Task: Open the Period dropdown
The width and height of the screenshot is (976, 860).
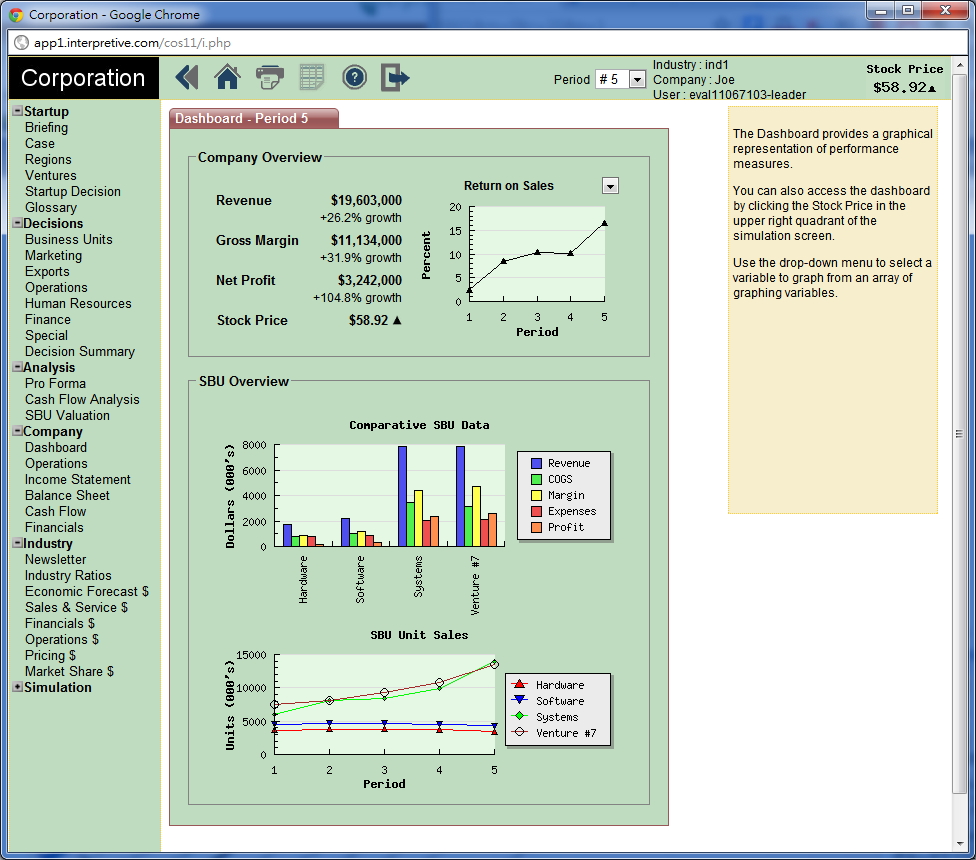Action: (x=637, y=79)
